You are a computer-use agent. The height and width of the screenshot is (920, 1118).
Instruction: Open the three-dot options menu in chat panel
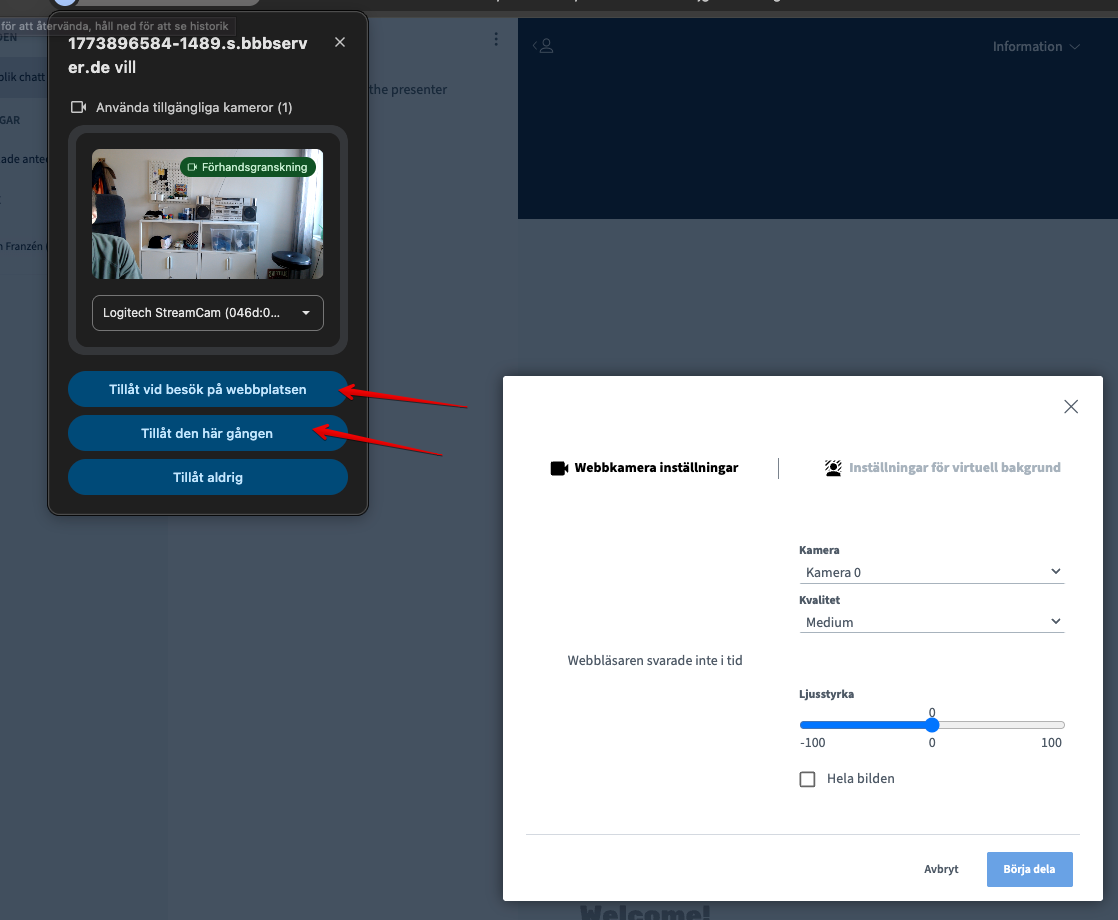[496, 40]
